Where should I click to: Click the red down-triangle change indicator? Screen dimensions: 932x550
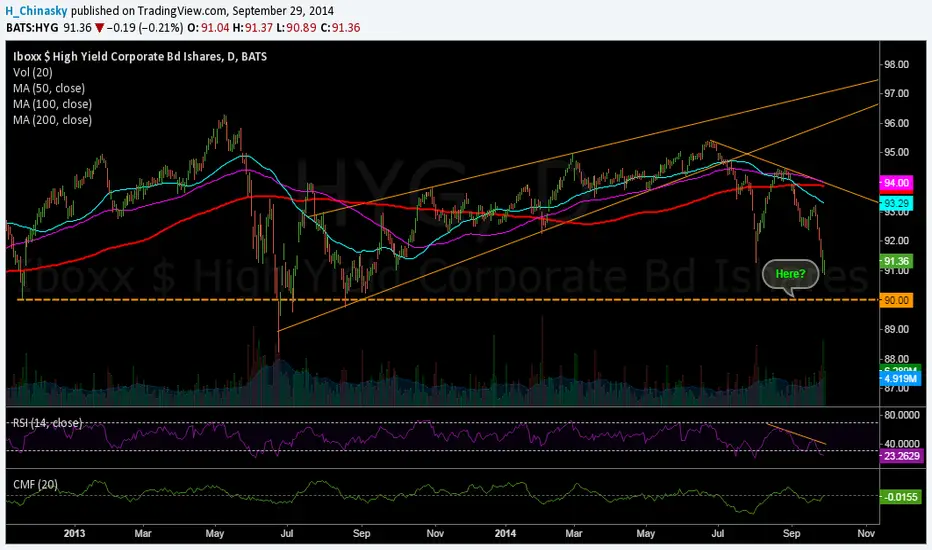tap(100, 28)
